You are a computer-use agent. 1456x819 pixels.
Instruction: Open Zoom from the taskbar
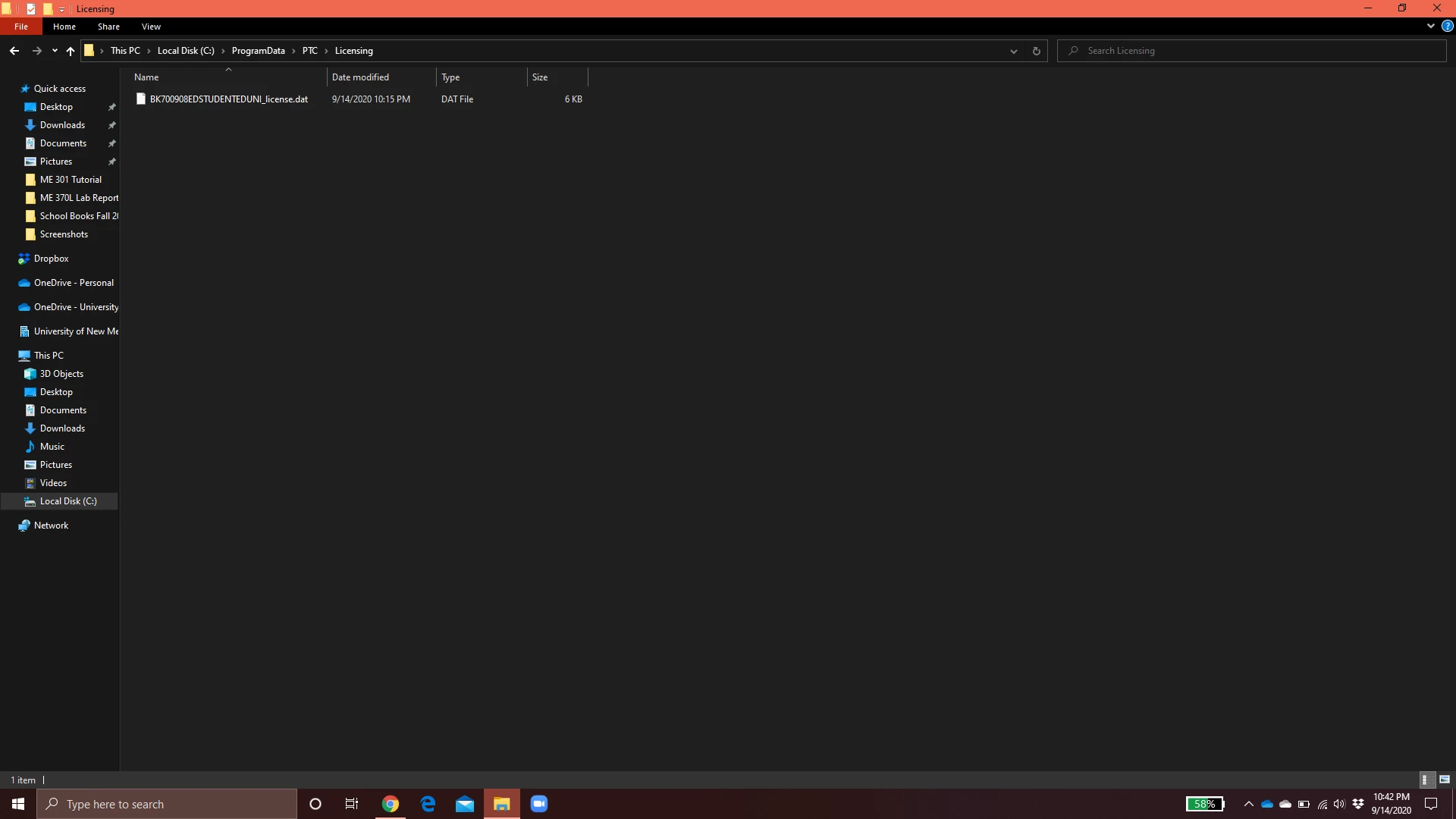tap(538, 804)
